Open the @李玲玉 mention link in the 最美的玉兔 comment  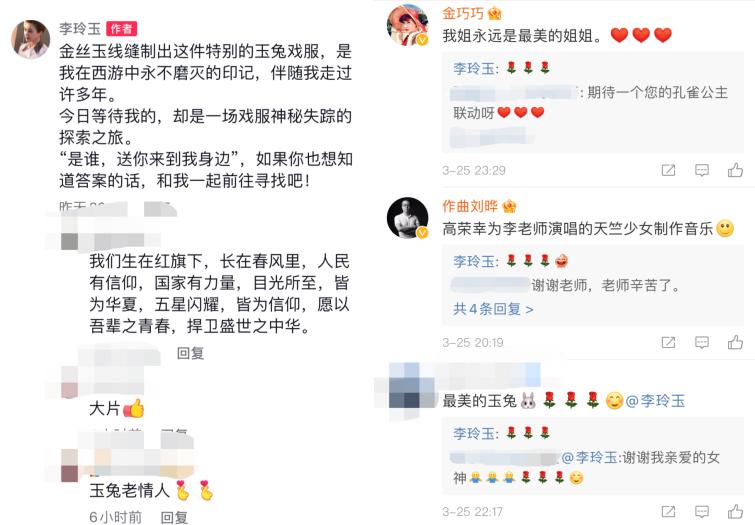pyautogui.click(x=655, y=401)
